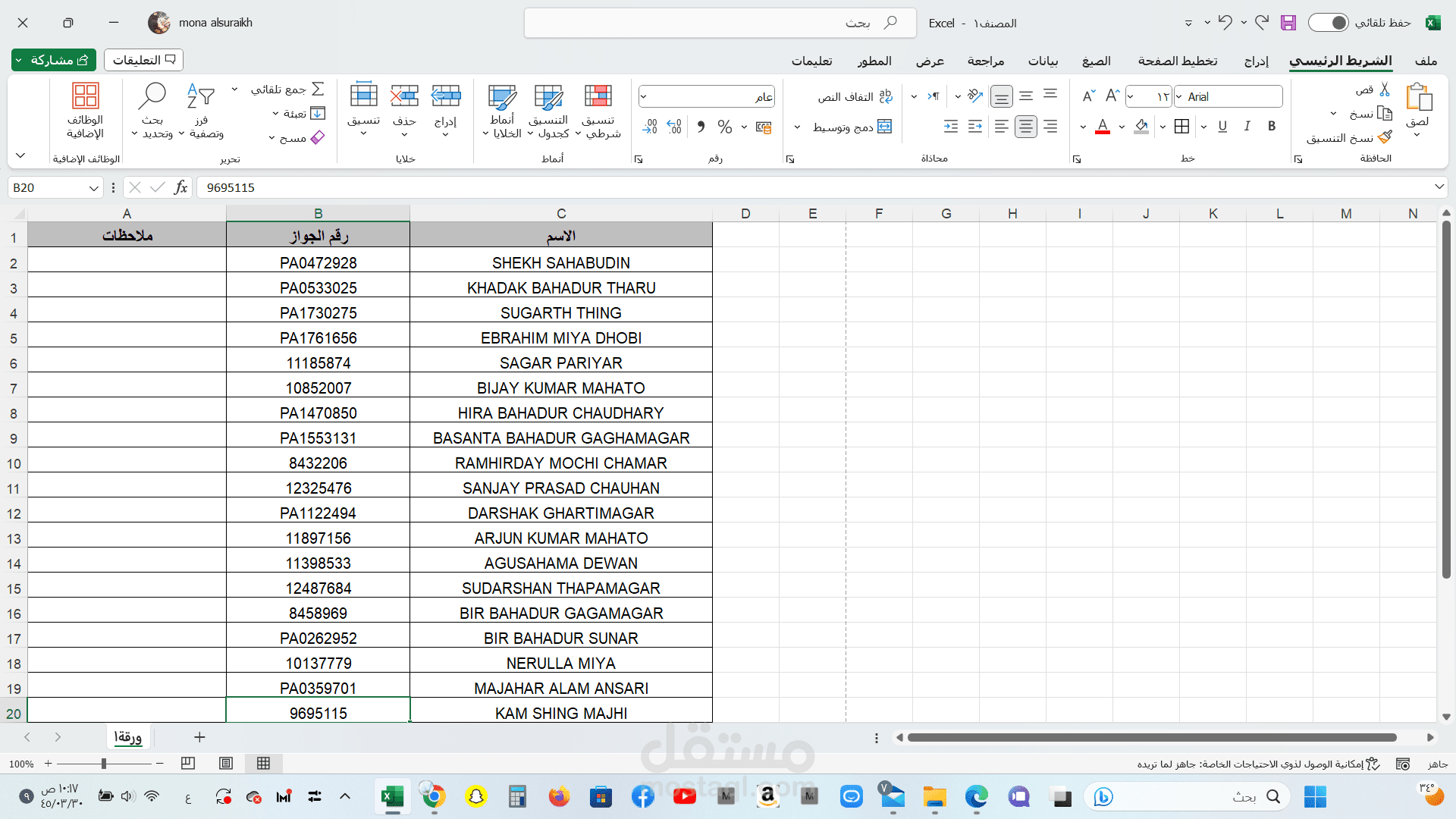Apply the red font color swatch
The image size is (1456, 819).
click(x=1103, y=127)
